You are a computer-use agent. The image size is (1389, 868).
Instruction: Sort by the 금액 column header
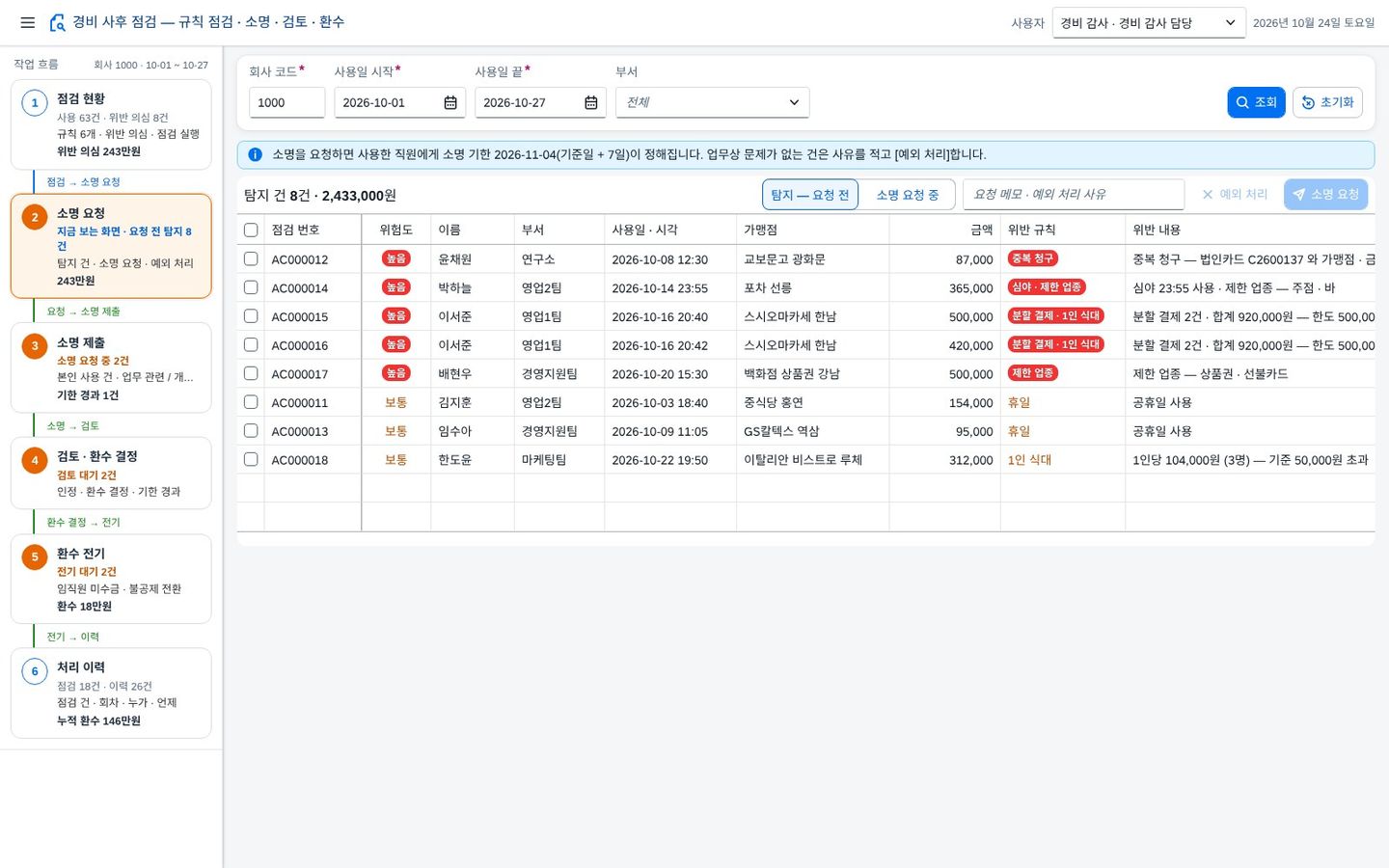944,231
